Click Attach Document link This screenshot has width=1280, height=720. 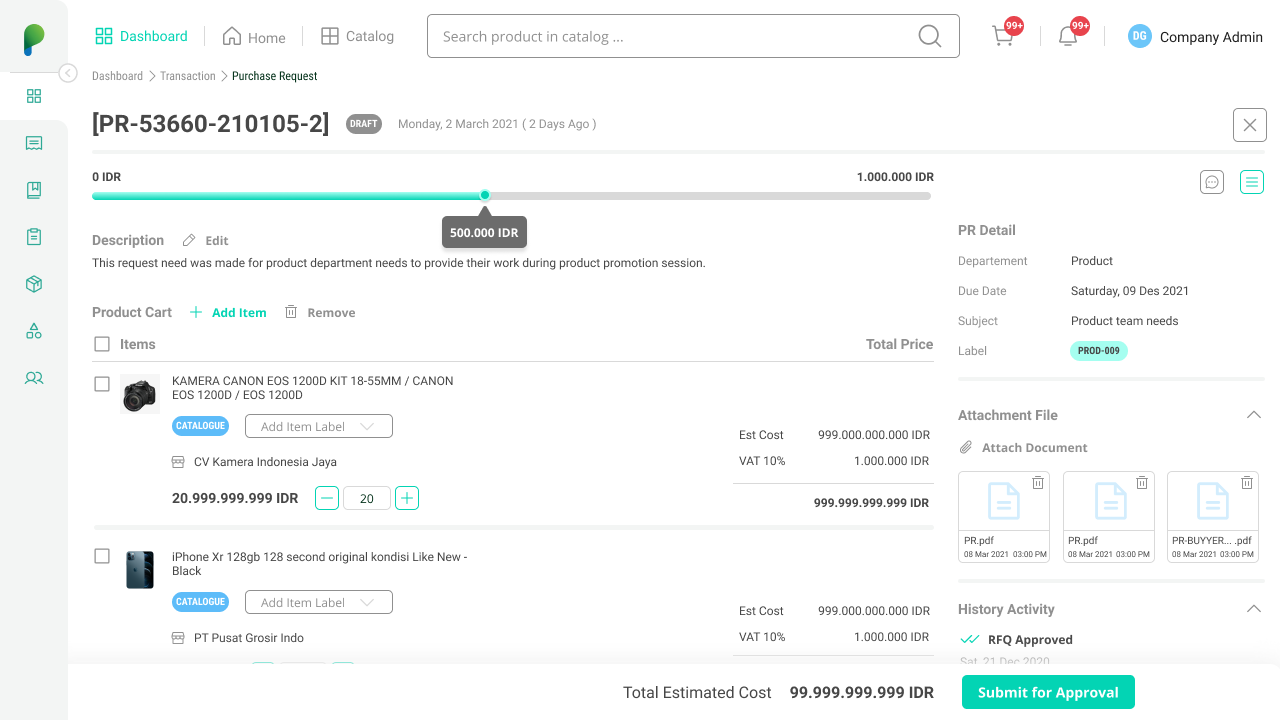(1023, 448)
